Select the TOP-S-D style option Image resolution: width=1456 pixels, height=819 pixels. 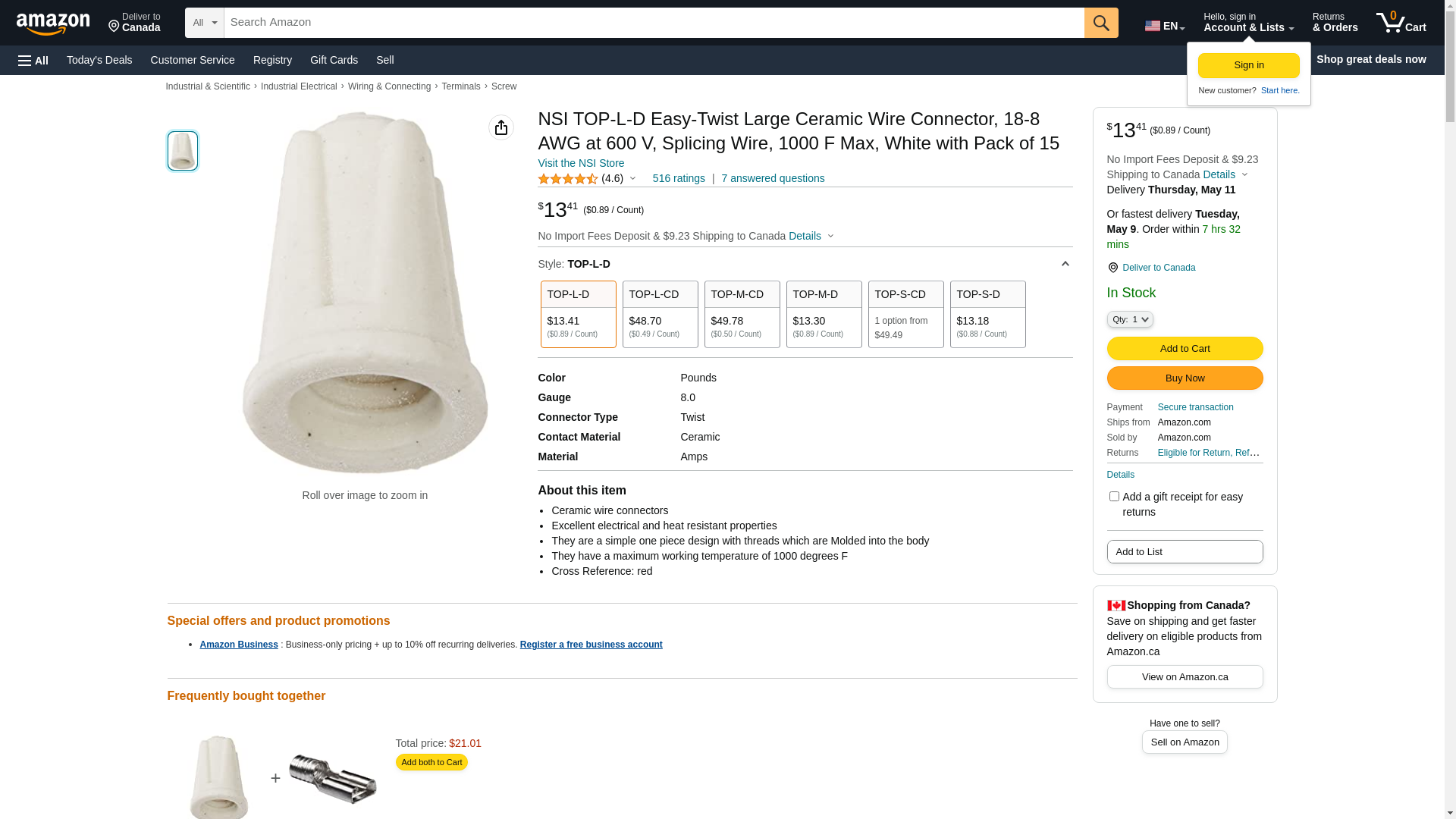pos(987,314)
